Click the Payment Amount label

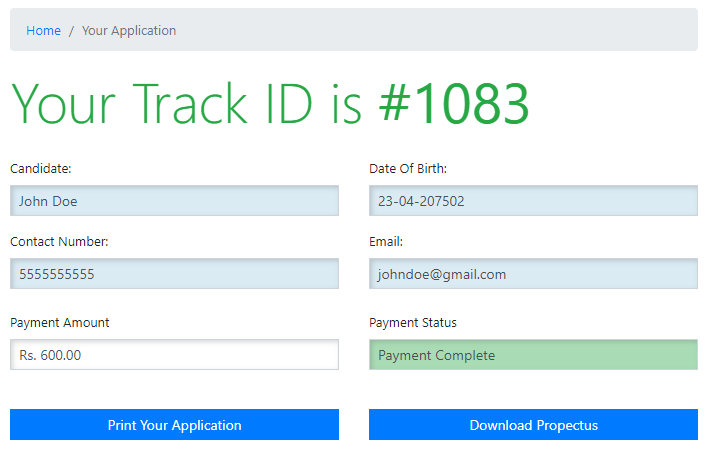point(60,323)
